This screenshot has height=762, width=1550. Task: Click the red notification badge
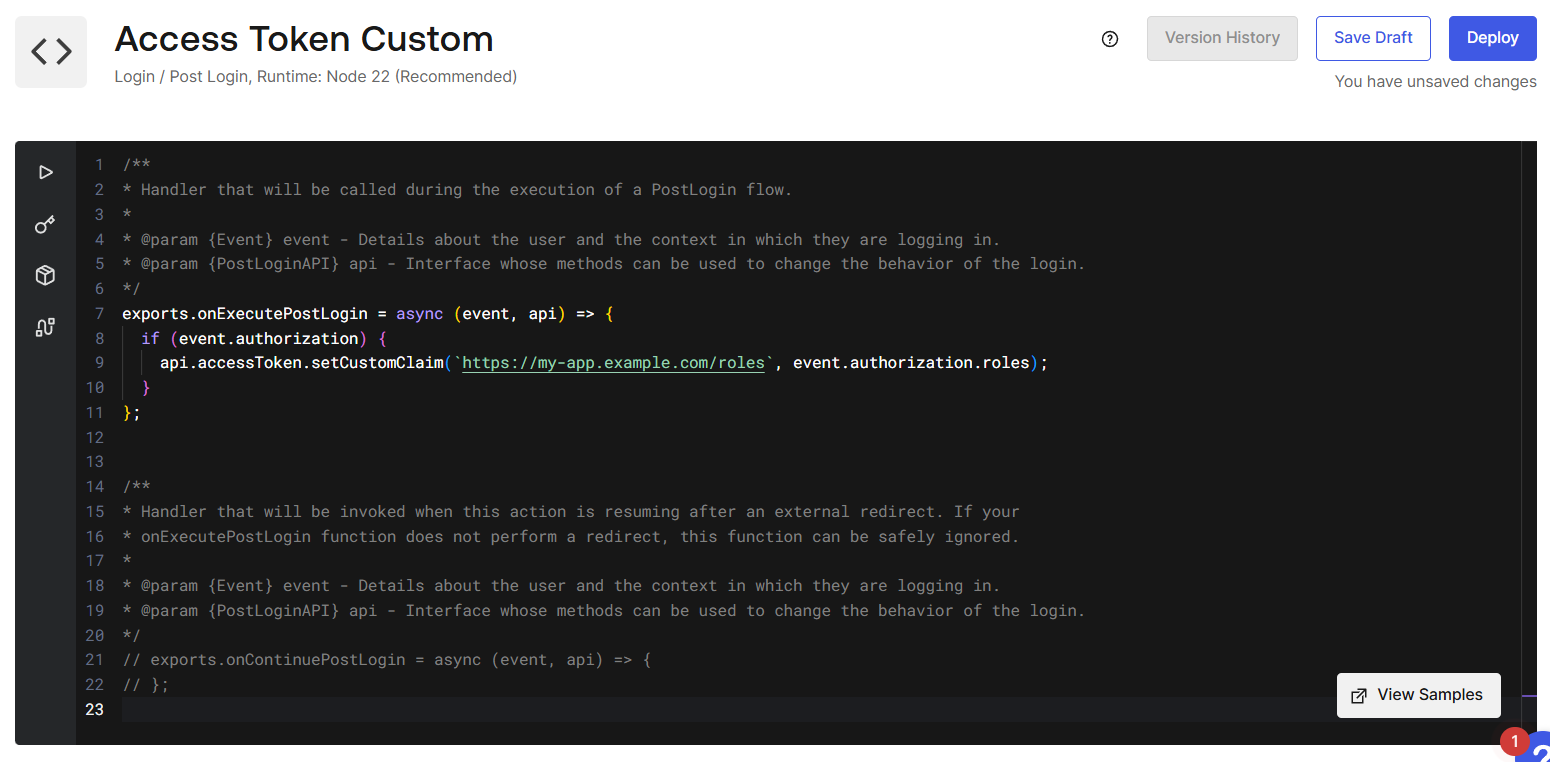click(x=1514, y=742)
